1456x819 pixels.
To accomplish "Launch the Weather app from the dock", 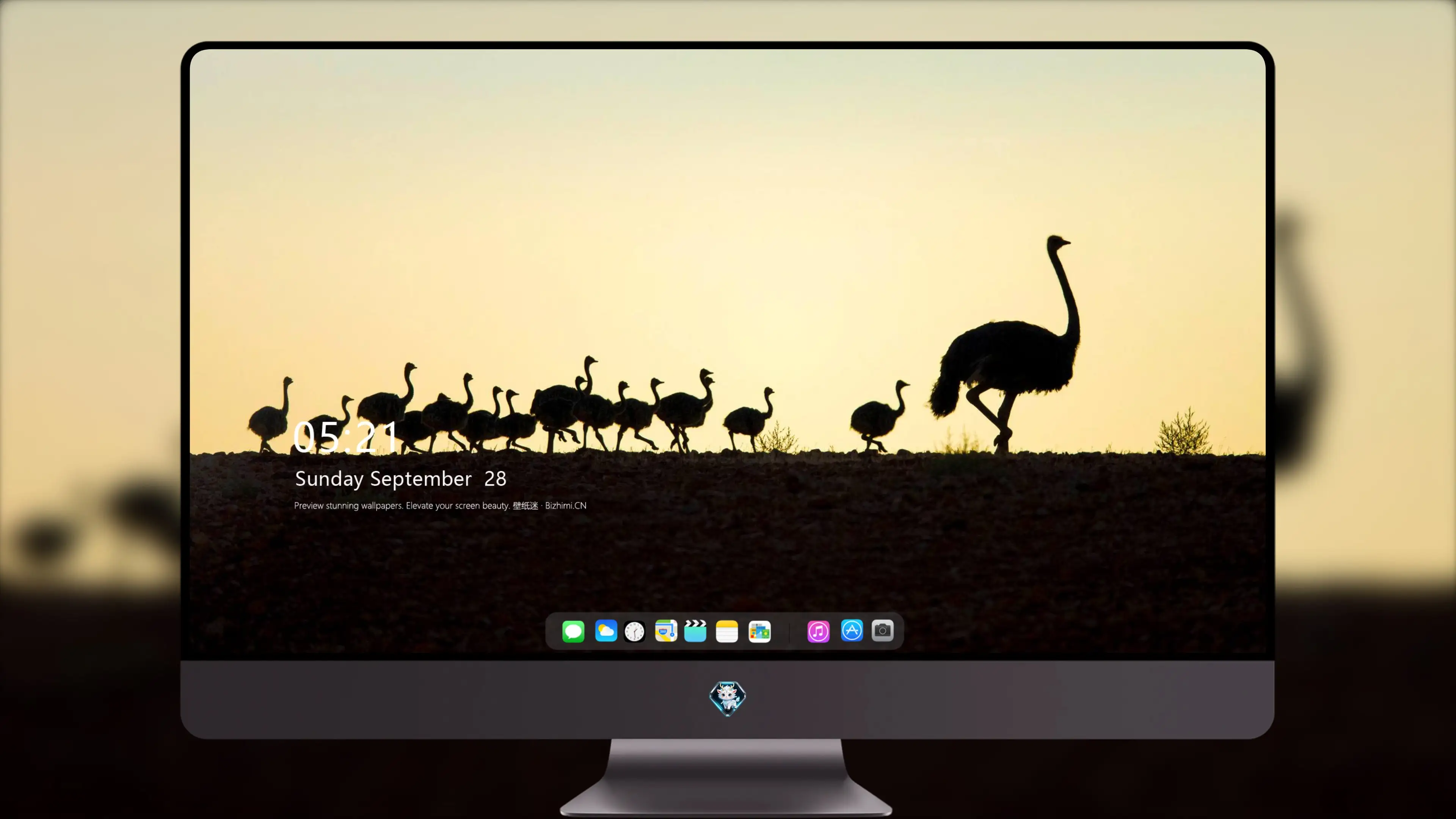I will tap(606, 631).
